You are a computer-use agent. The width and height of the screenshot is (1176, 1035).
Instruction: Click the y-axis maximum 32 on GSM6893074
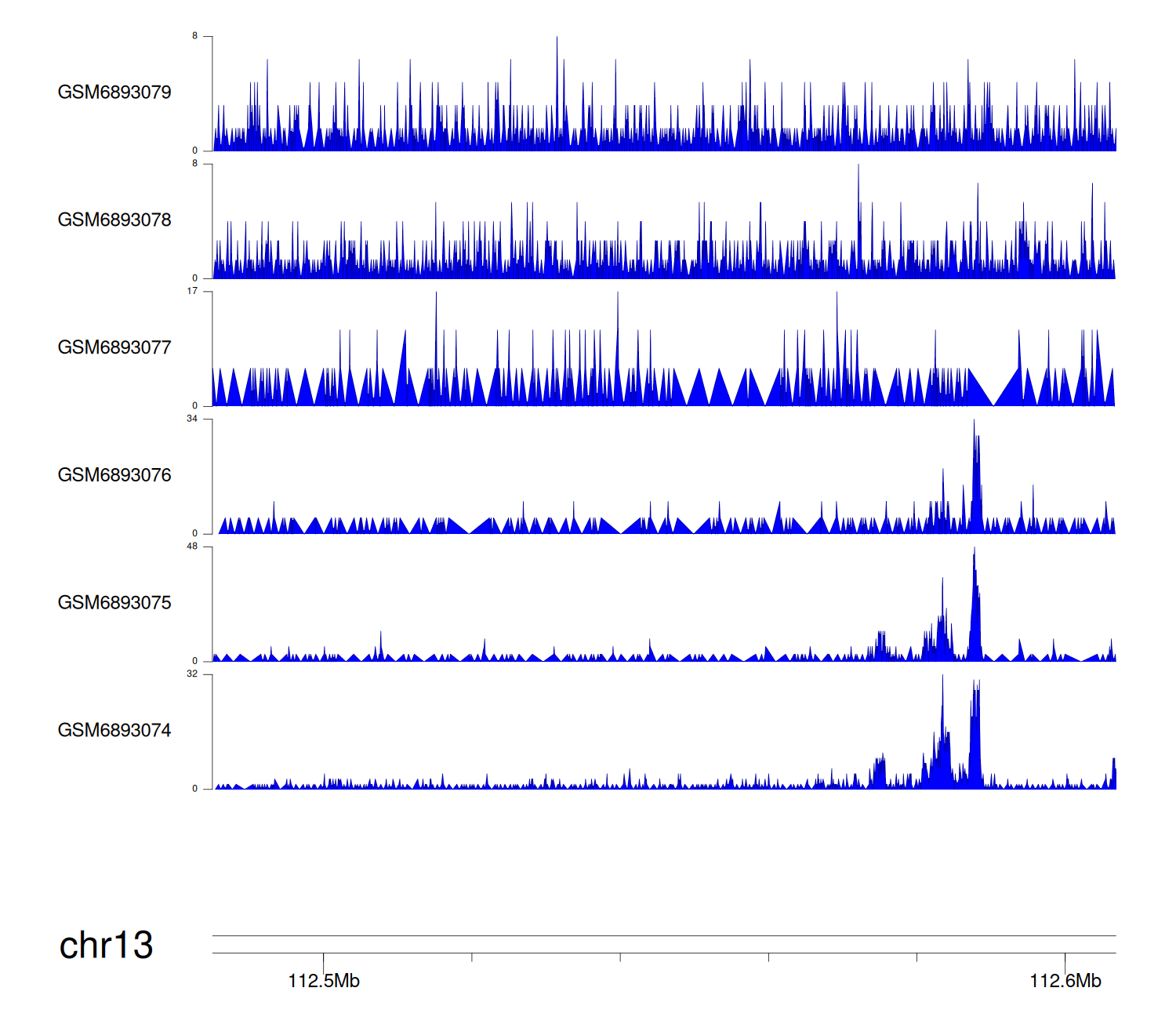tap(192, 674)
